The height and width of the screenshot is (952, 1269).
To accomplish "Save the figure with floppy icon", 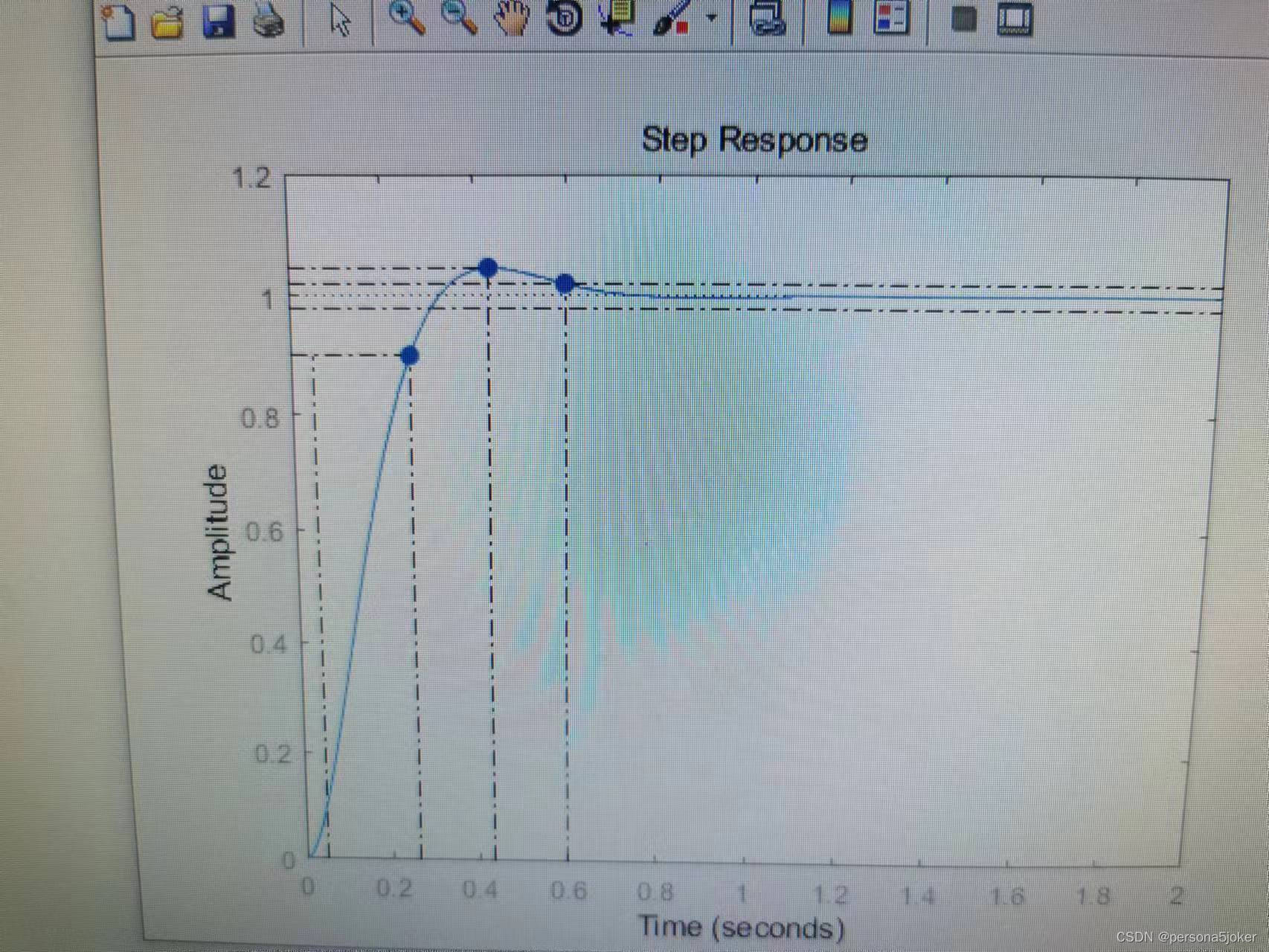I will [x=219, y=21].
